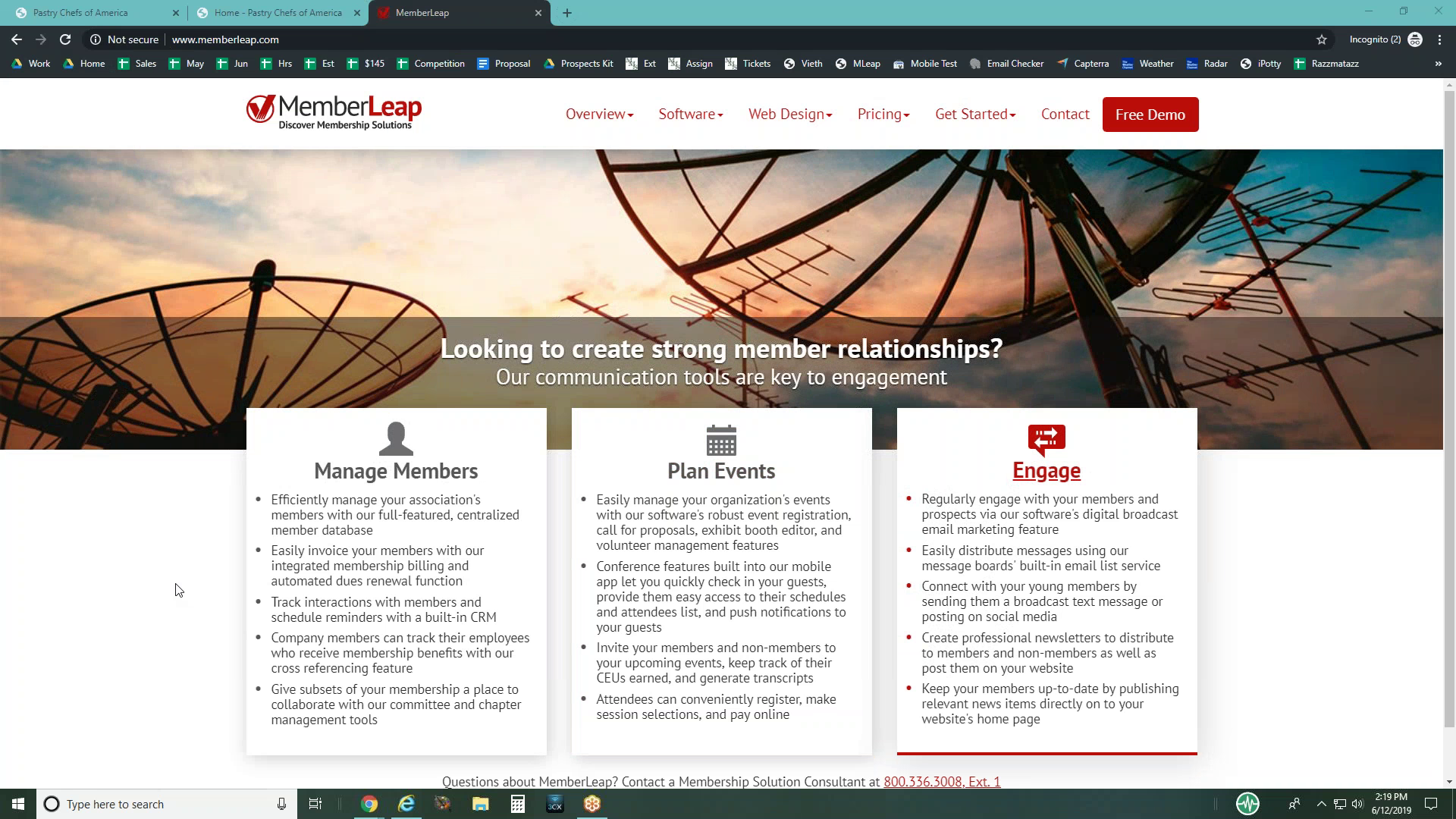Open the Razzmatazz bookmark
This screenshot has height=819, width=1456.
tap(1326, 64)
